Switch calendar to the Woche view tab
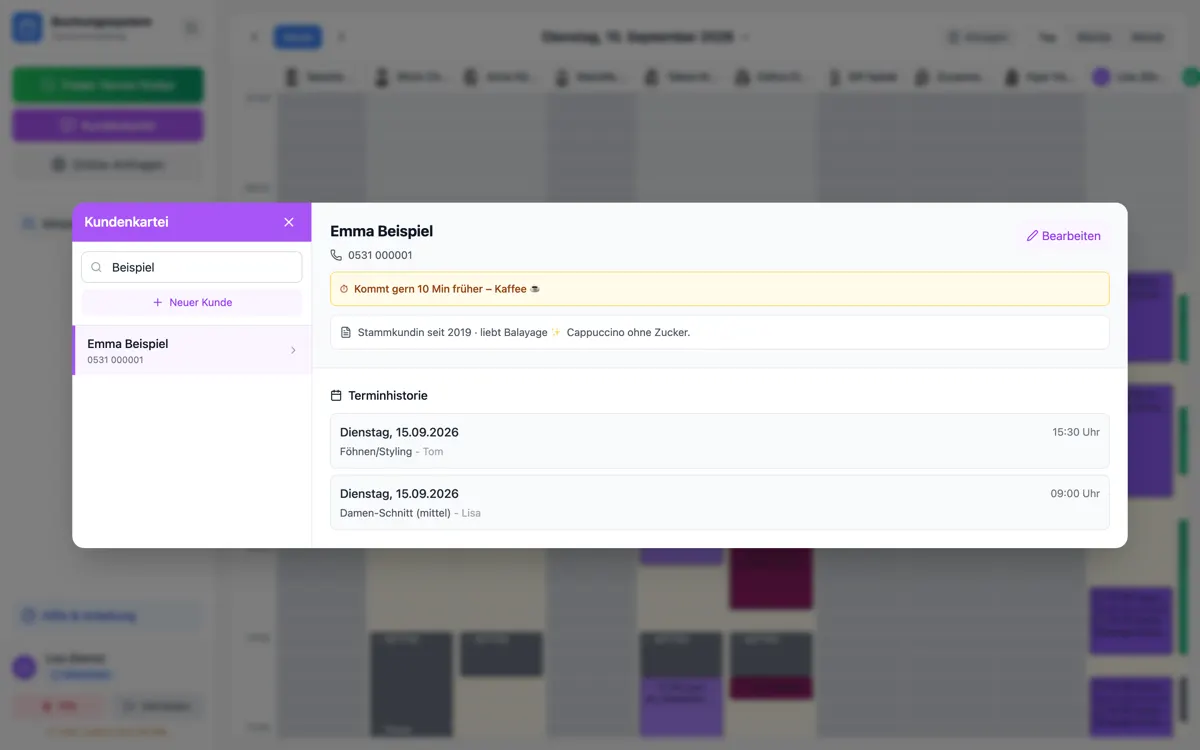1200x750 pixels. click(x=1093, y=37)
